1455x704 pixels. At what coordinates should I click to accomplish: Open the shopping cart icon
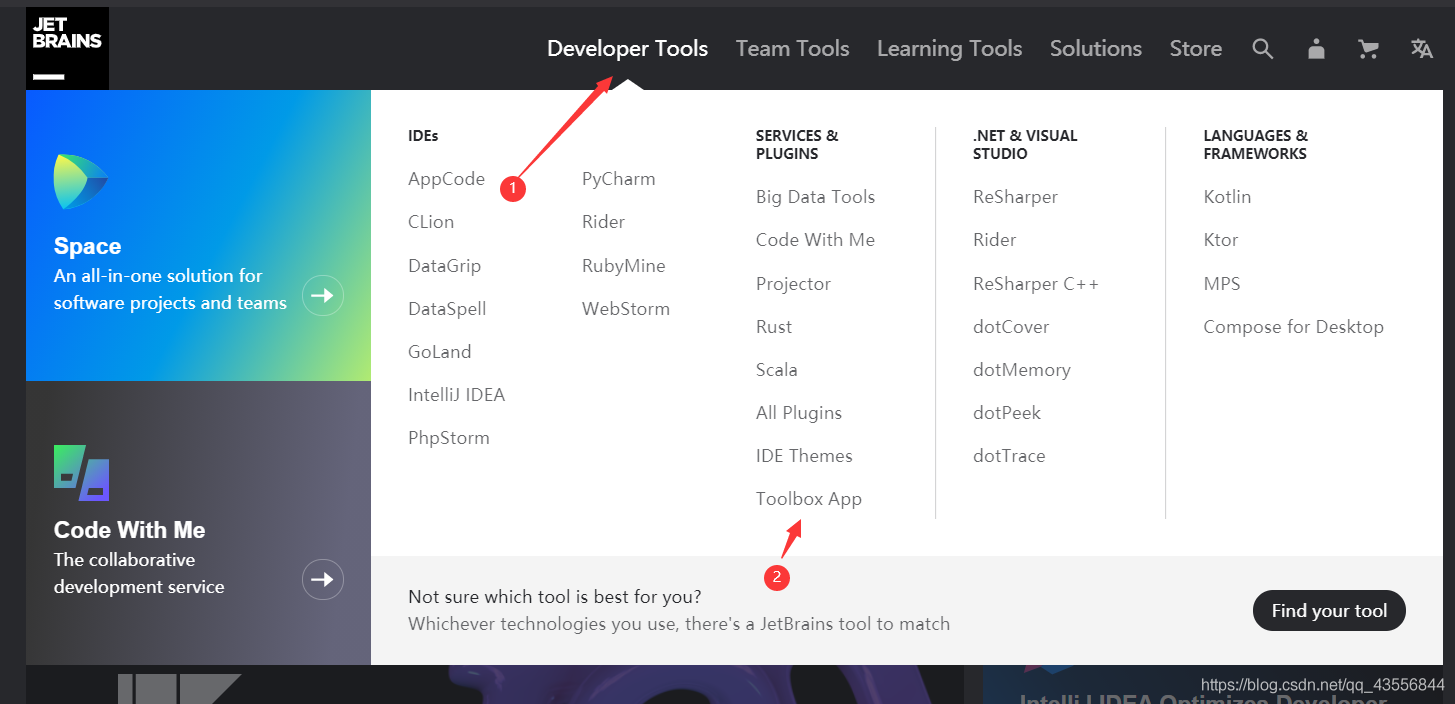coord(1368,48)
